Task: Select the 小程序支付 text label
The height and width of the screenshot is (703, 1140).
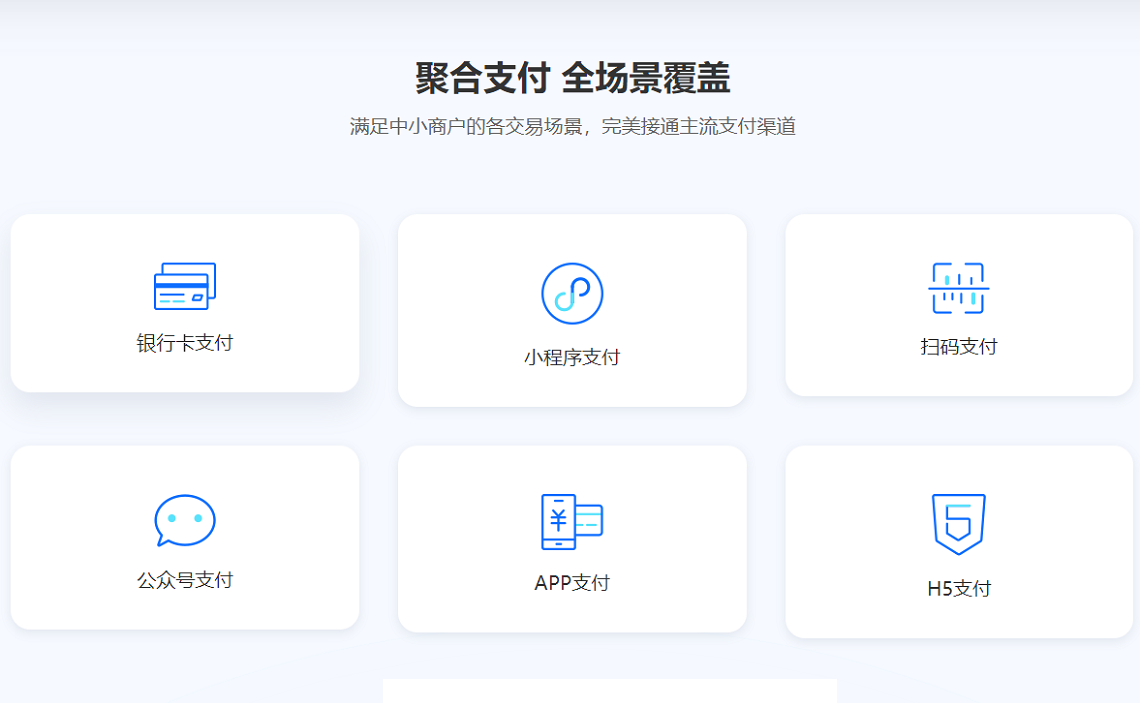Action: 572,357
